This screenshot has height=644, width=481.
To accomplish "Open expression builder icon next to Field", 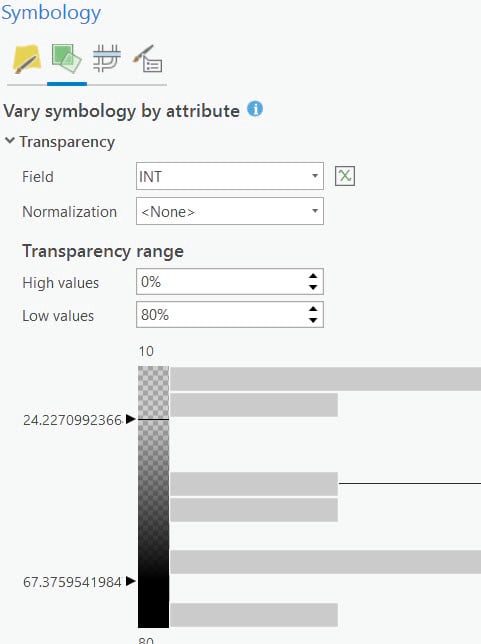I will 345,176.
